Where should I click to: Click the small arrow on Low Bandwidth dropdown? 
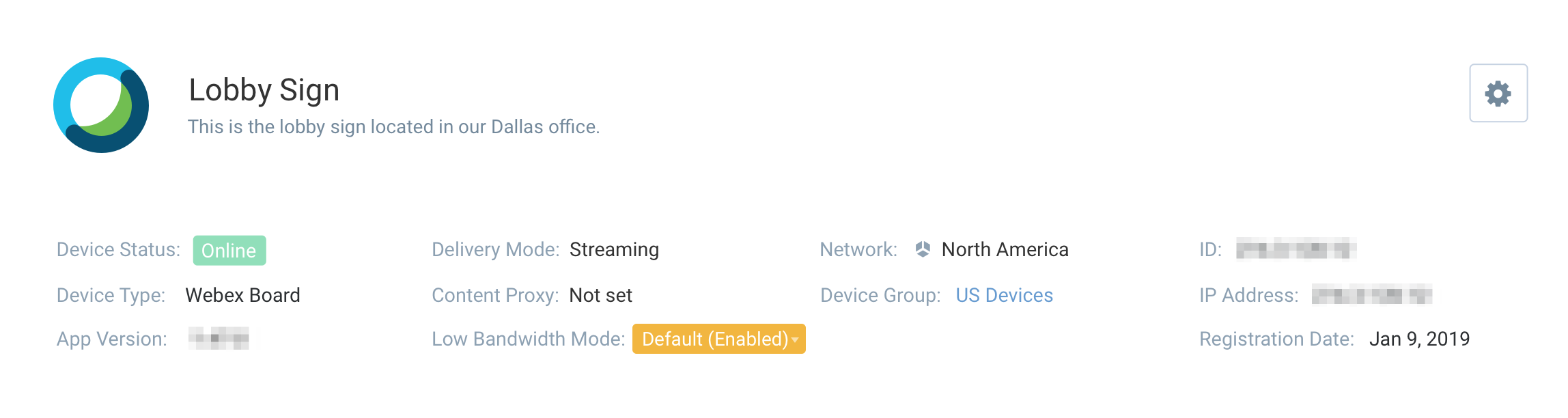click(795, 340)
